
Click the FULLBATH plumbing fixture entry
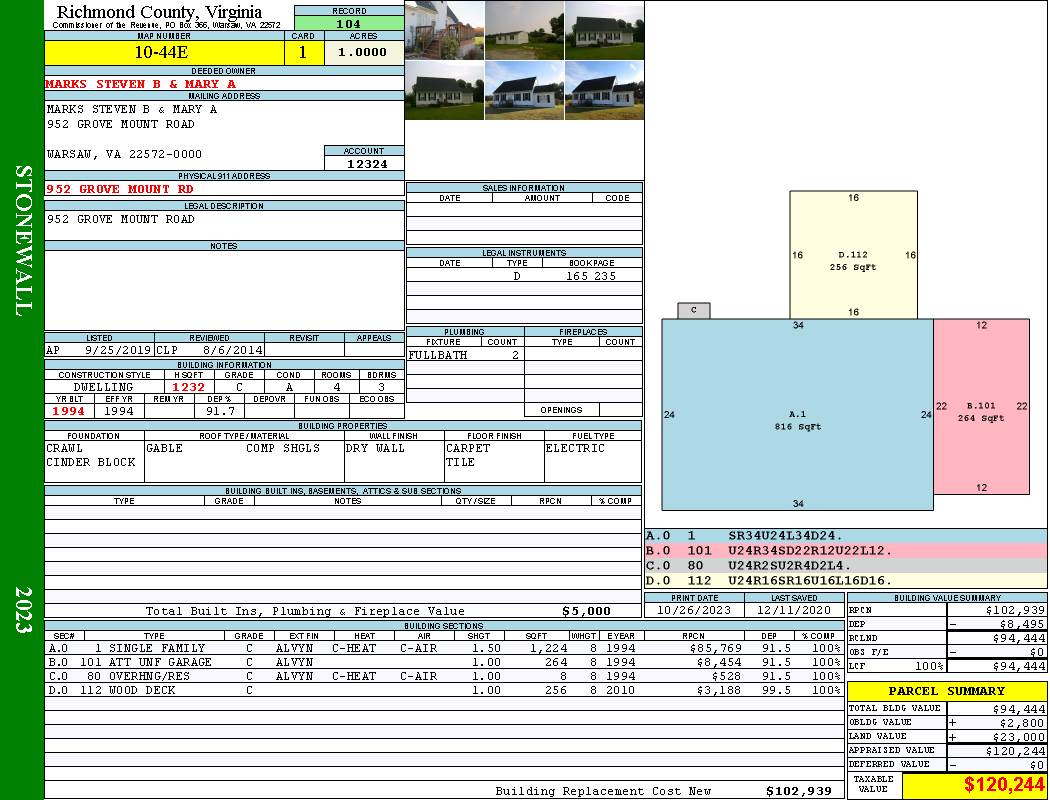point(438,355)
